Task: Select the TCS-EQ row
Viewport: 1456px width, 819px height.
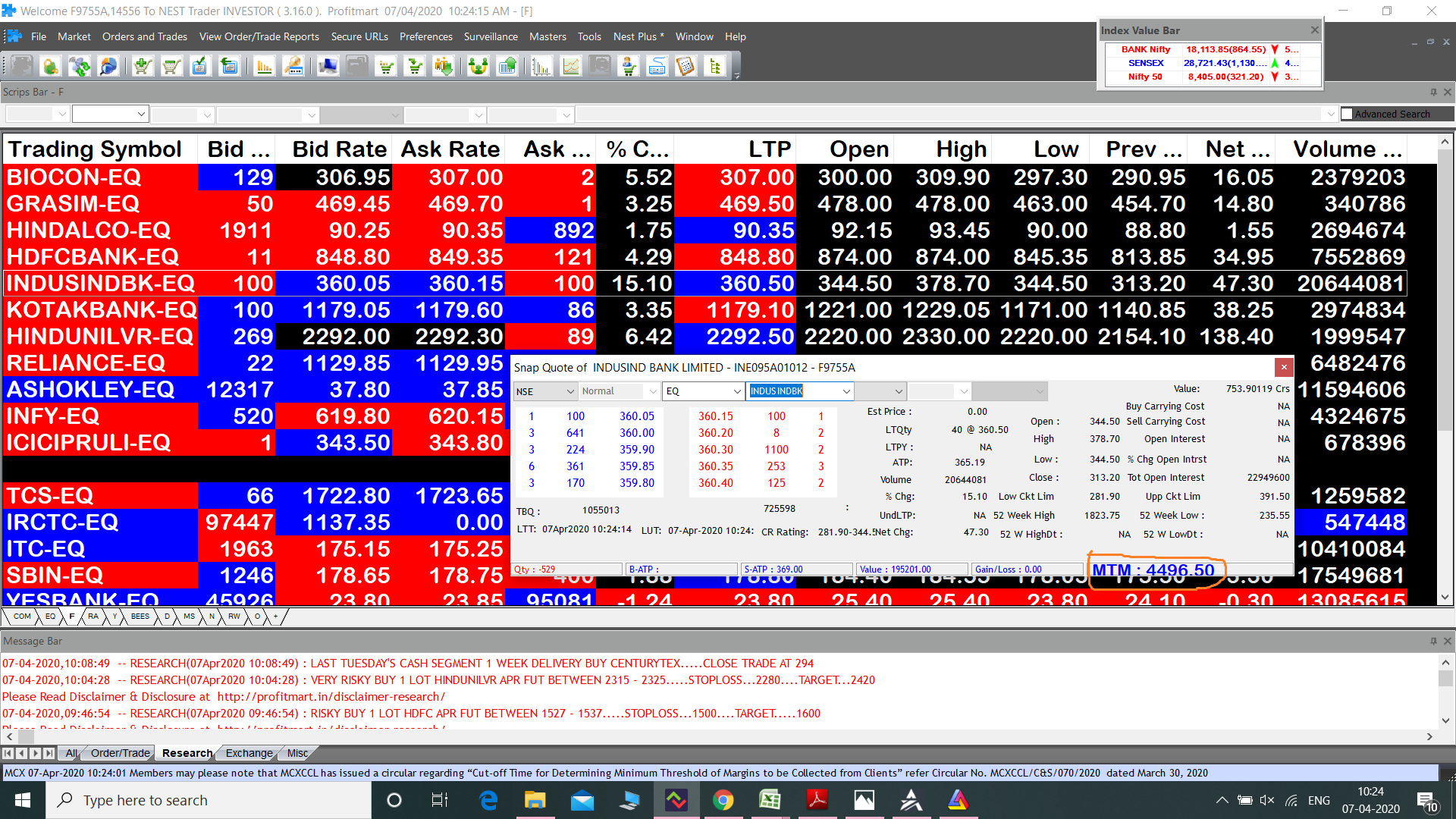Action: [x=705, y=496]
